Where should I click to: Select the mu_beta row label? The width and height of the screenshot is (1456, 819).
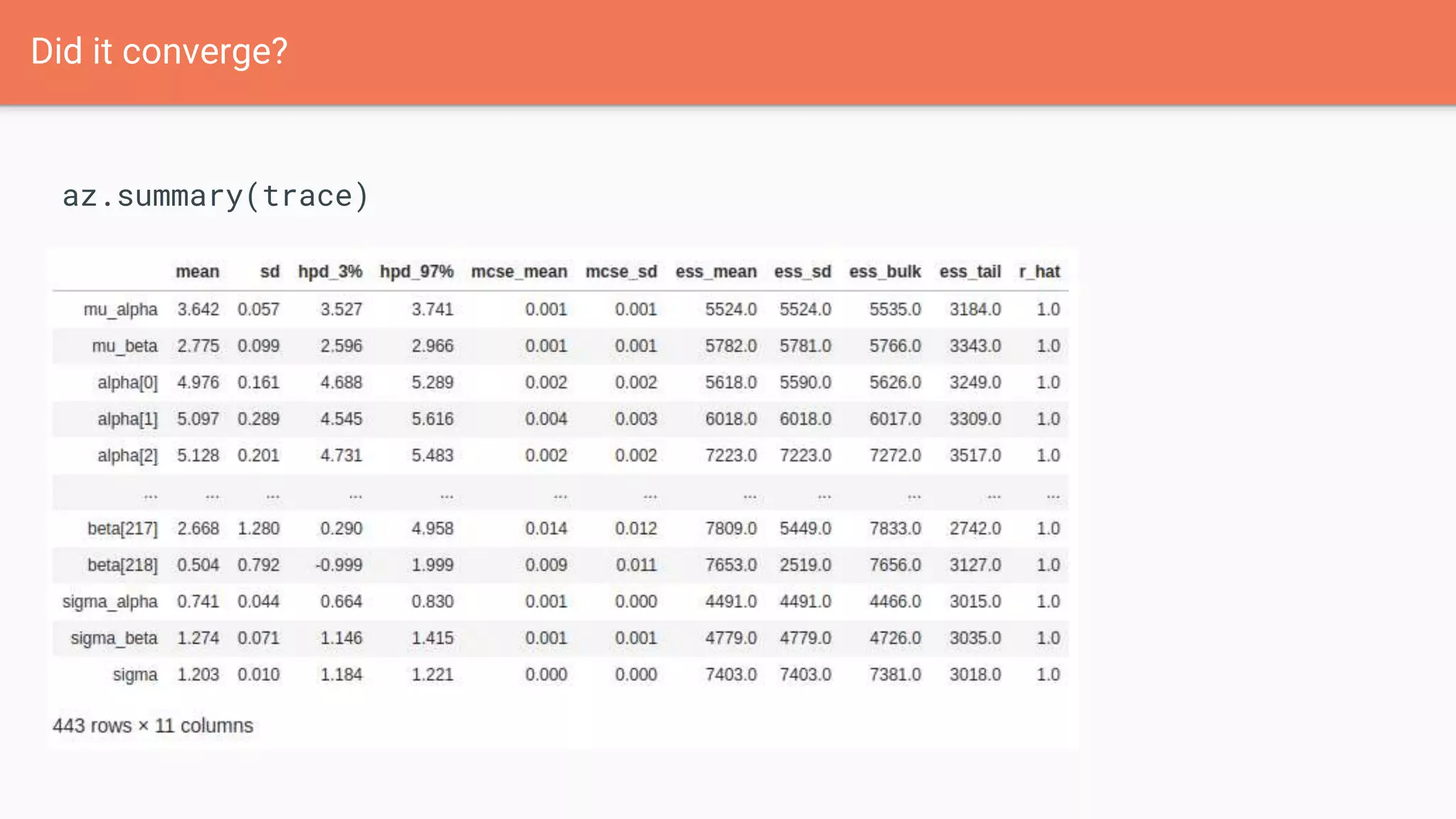pos(124,346)
